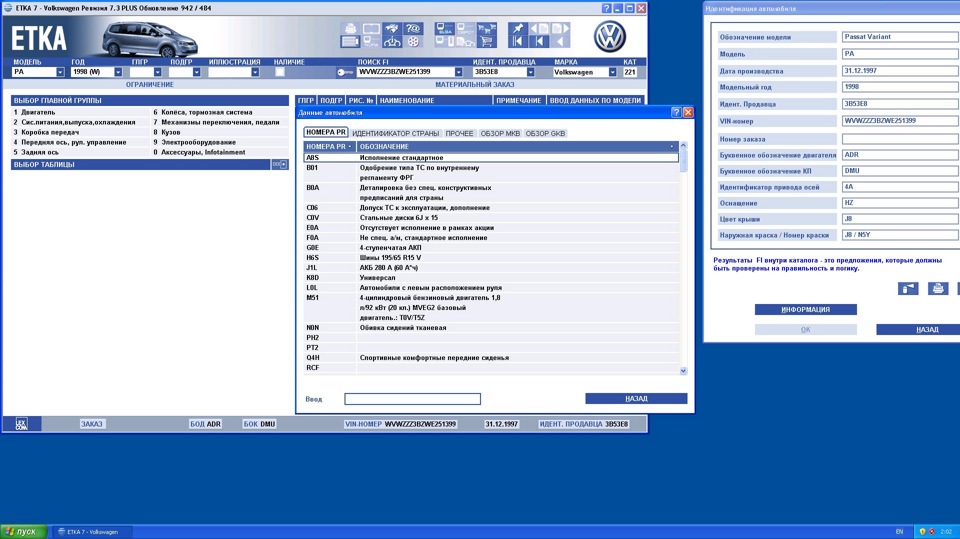Toggle the НАЛИЧИЕ checkbox

(x=280, y=72)
